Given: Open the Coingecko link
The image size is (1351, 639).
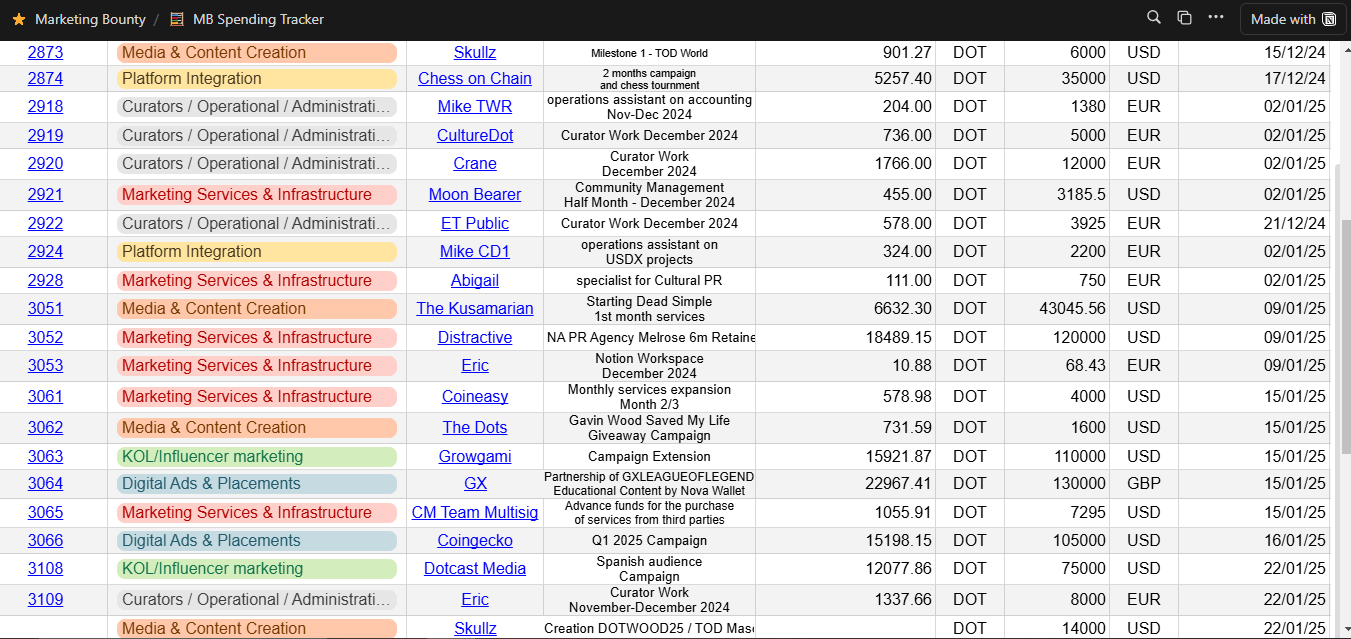Looking at the screenshot, I should coord(474,540).
